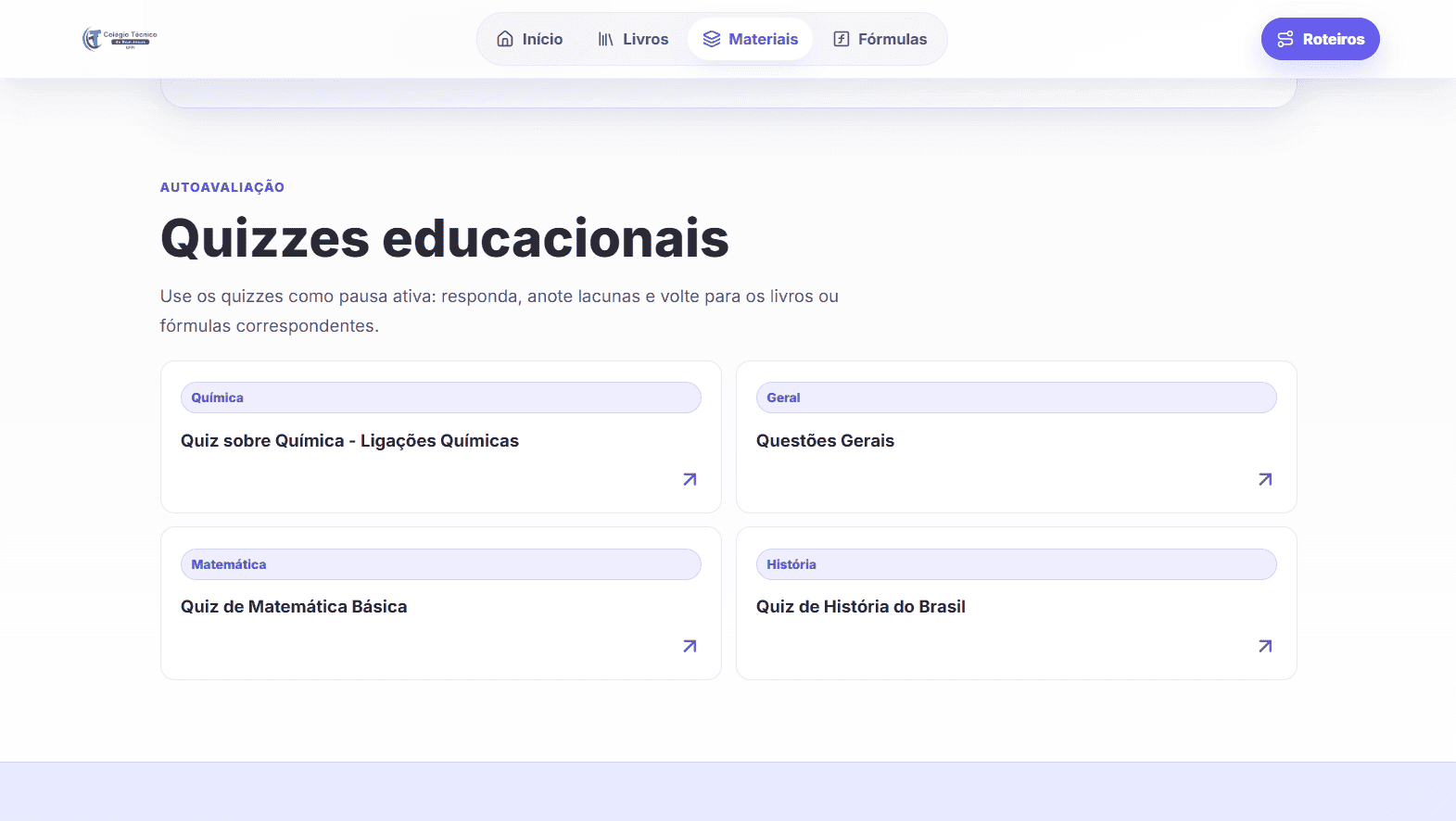
Task: Click the Matemática category tag
Action: (441, 564)
